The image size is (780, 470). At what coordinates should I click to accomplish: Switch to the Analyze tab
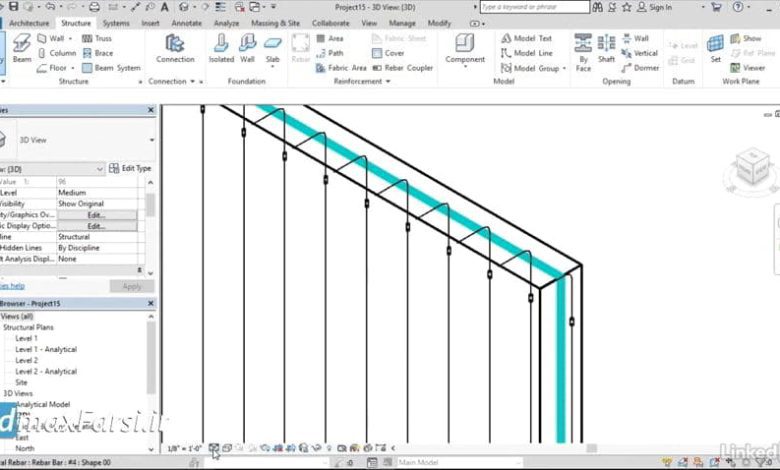(226, 23)
